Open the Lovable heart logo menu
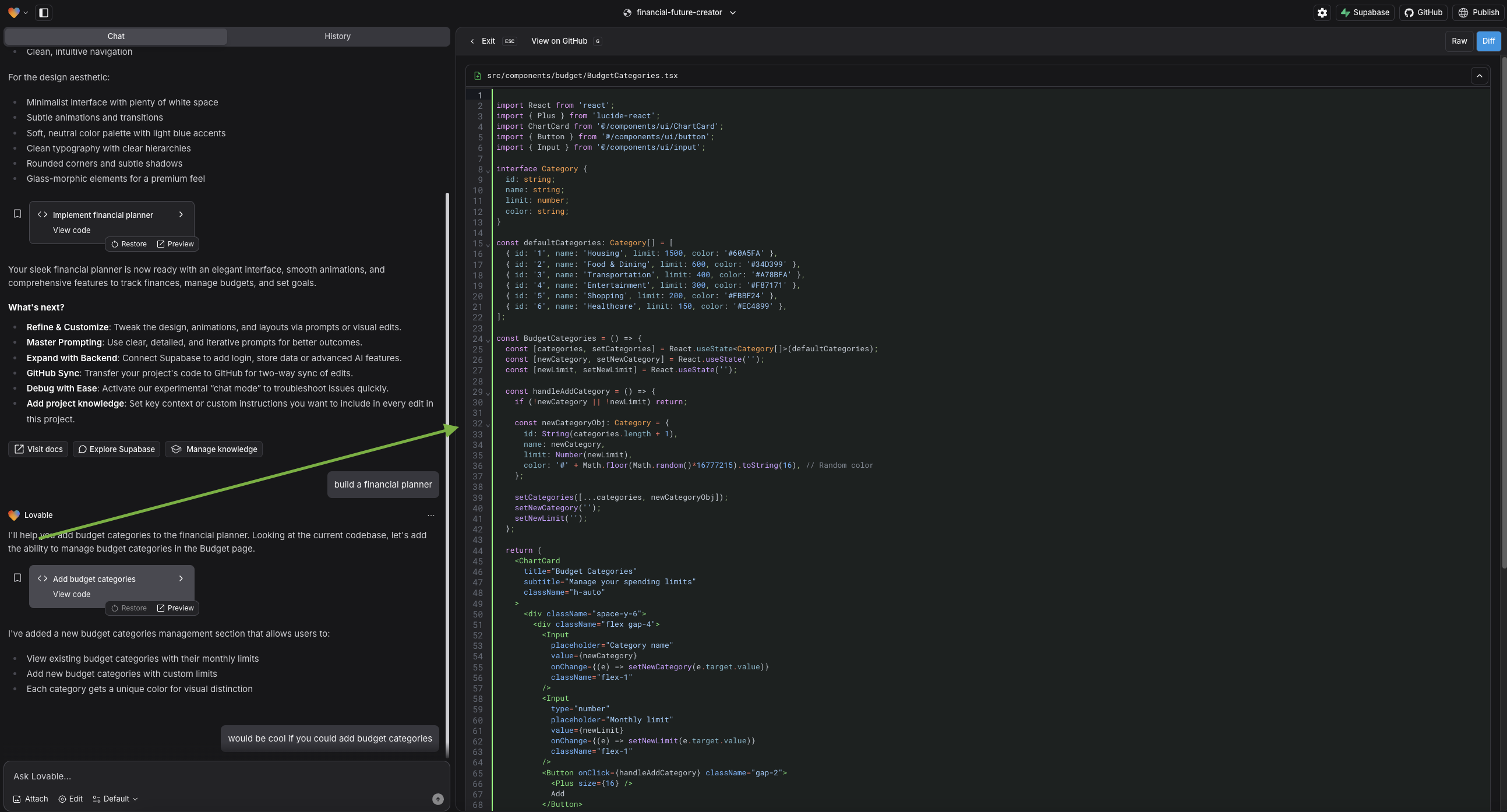 (x=14, y=12)
